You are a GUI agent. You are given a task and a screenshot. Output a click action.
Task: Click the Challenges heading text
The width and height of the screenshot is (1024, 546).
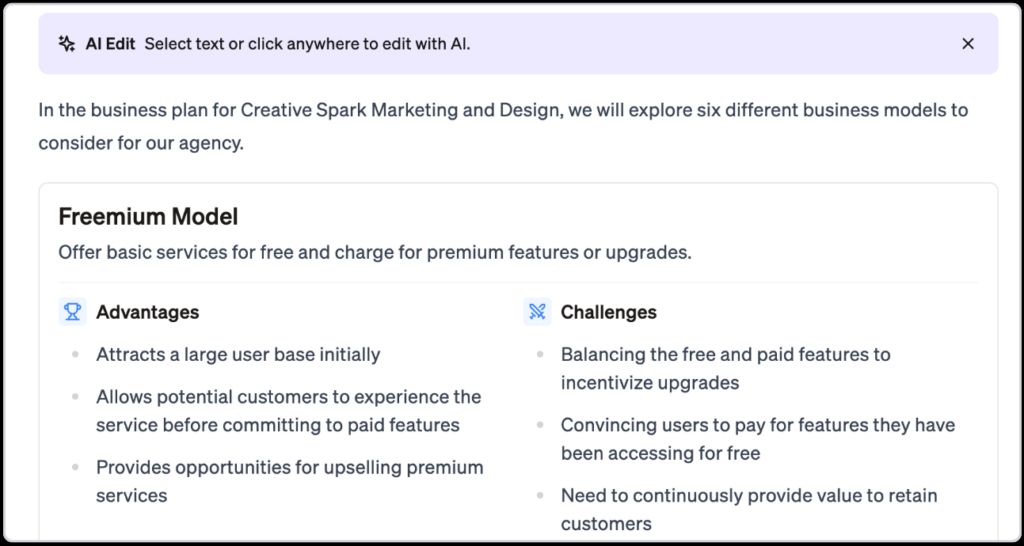coord(608,312)
